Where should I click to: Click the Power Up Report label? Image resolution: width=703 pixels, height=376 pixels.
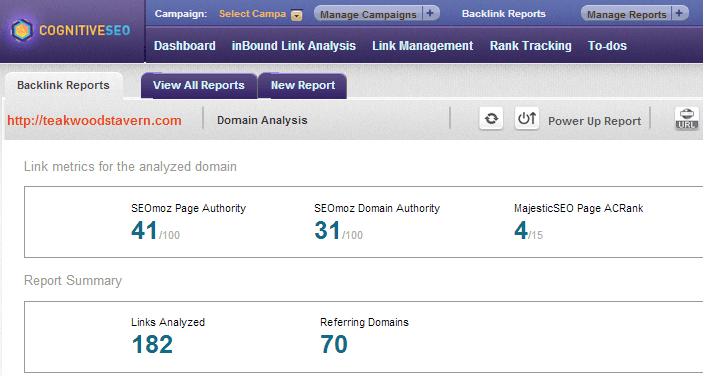(595, 121)
